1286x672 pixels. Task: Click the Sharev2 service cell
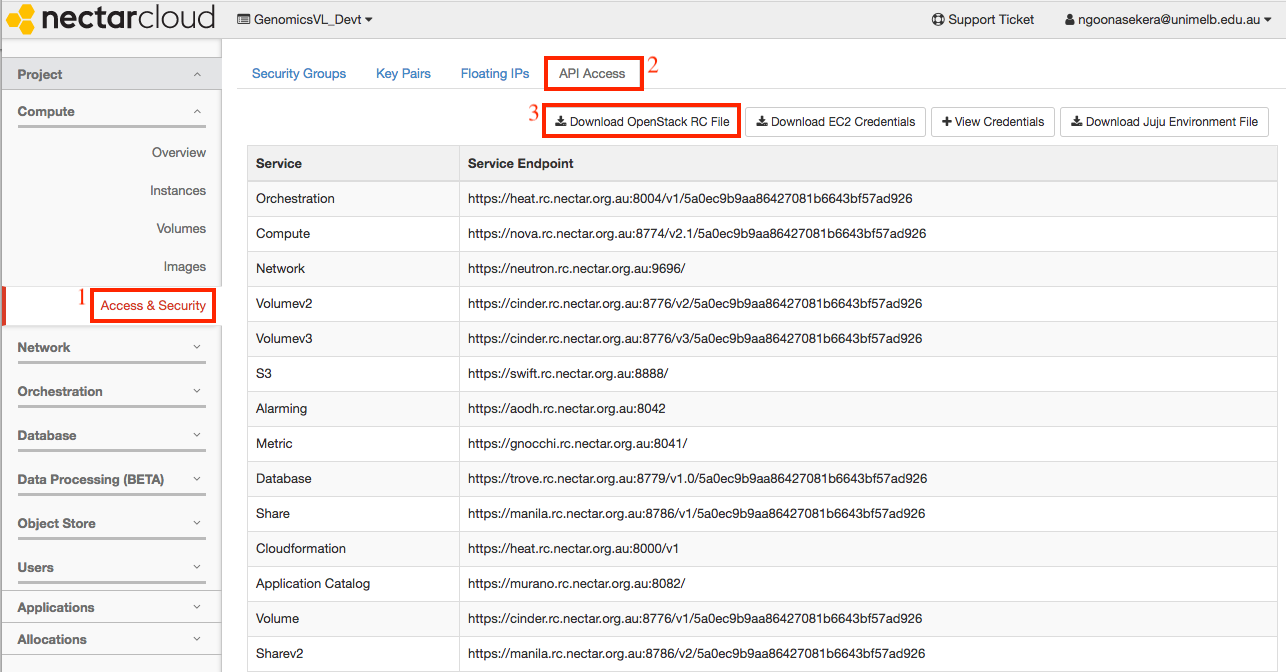(353, 653)
